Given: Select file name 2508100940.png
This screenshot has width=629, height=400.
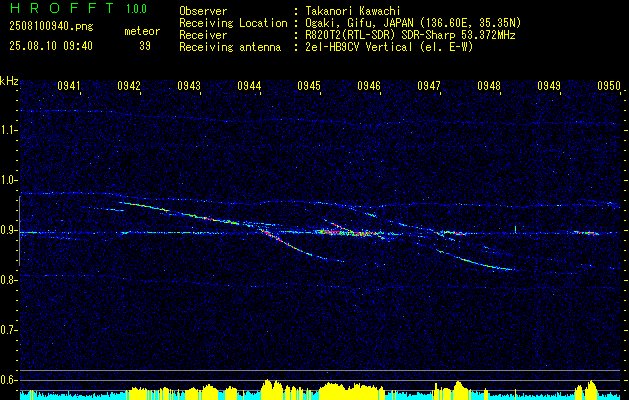Looking at the screenshot, I should pyautogui.click(x=51, y=27).
